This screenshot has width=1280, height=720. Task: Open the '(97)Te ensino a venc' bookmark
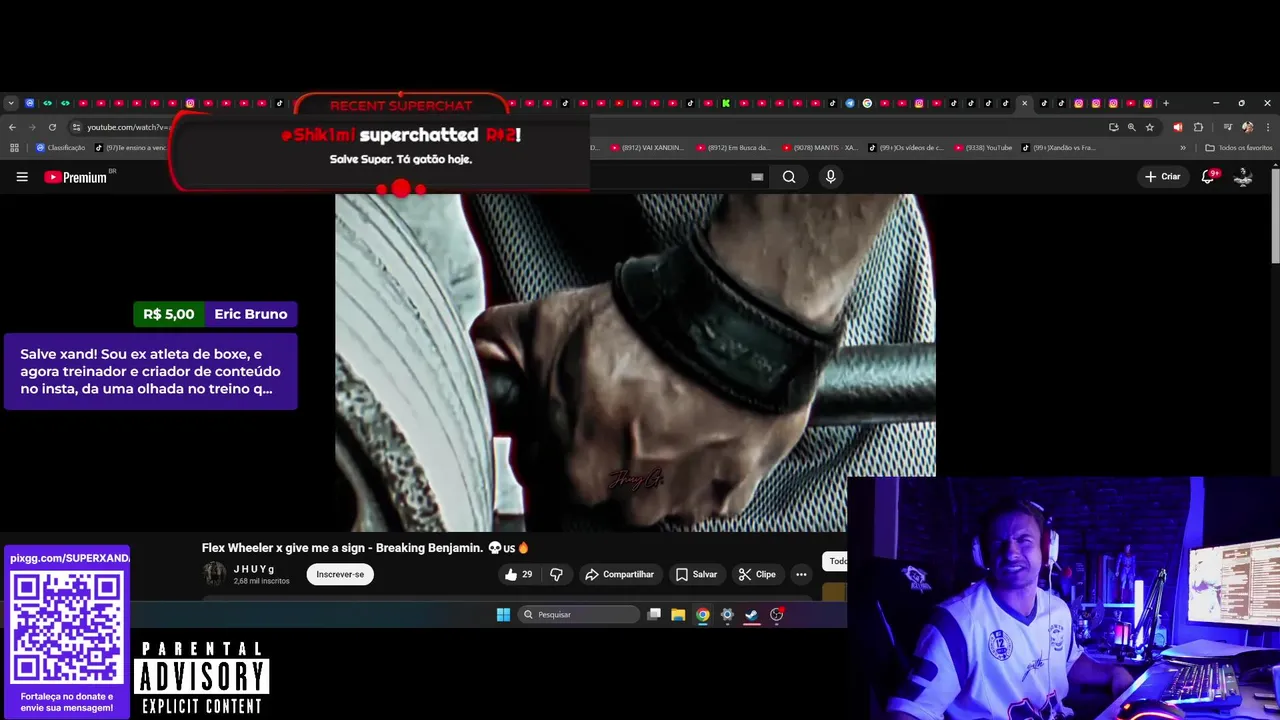coord(131,148)
